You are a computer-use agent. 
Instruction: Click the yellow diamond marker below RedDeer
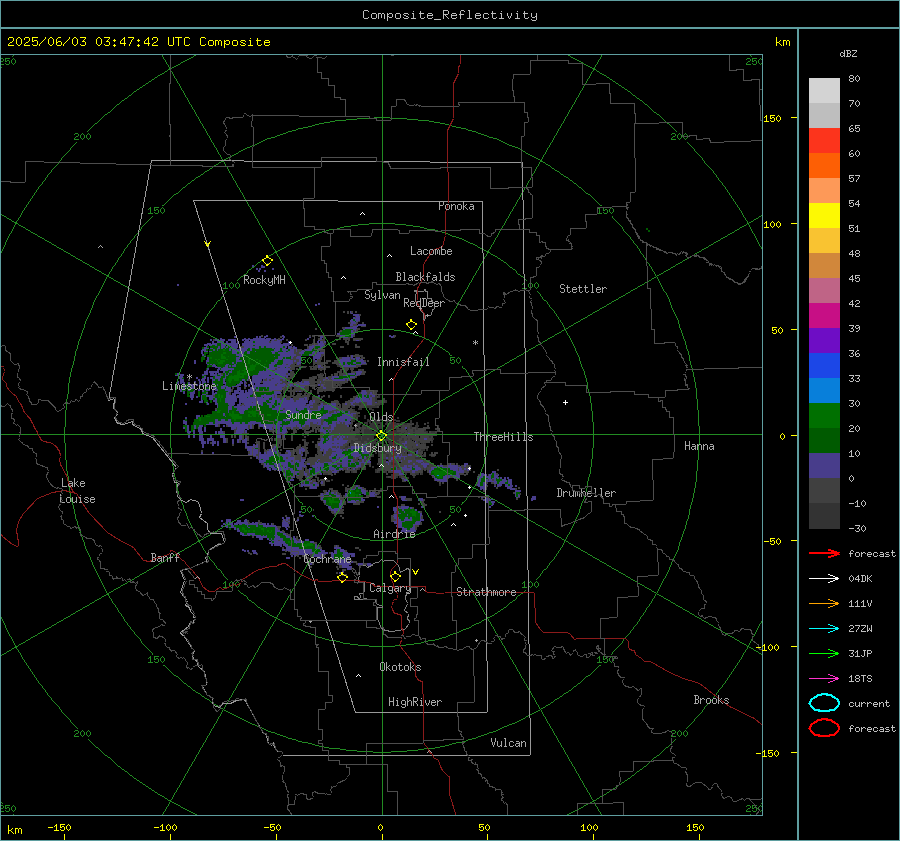(x=411, y=325)
